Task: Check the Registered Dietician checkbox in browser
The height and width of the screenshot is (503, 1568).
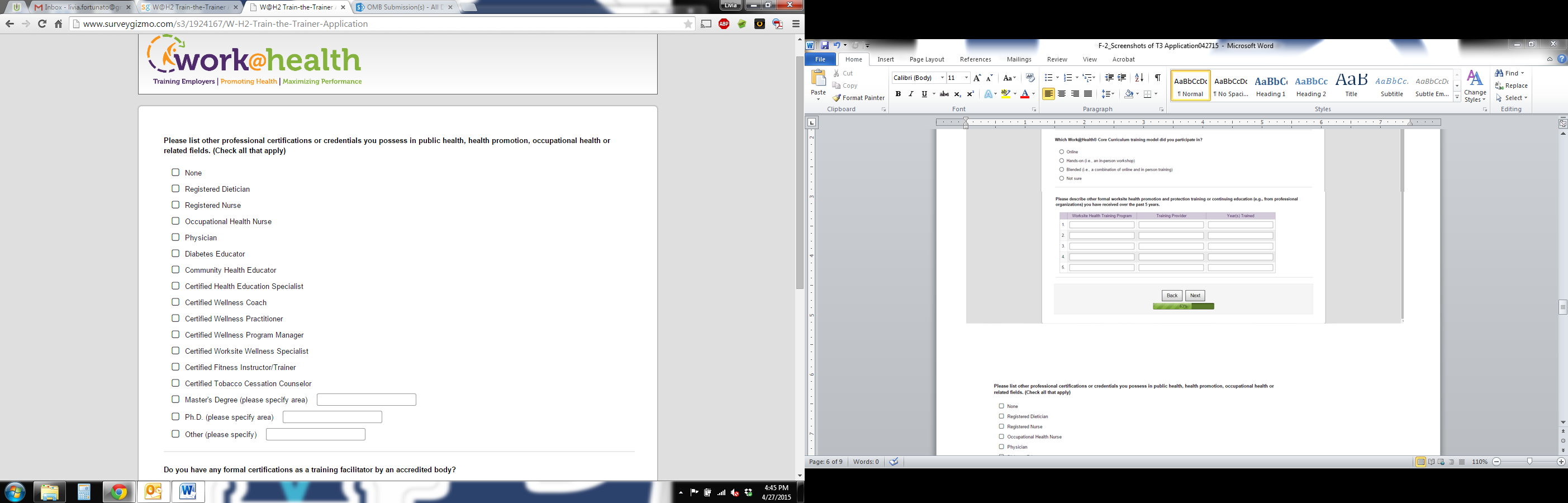Action: click(x=175, y=189)
